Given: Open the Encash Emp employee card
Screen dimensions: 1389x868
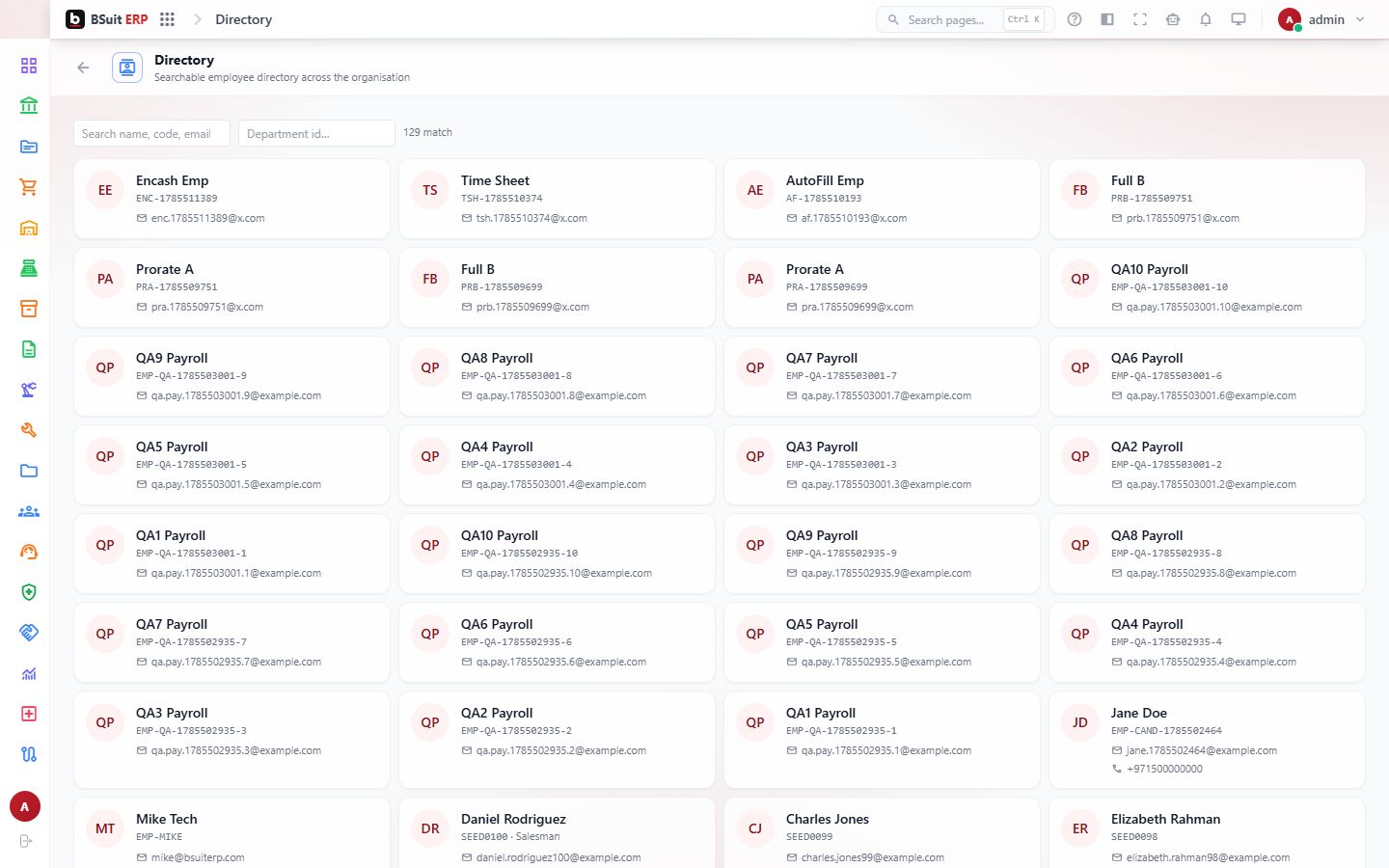Looking at the screenshot, I should pyautogui.click(x=231, y=199).
